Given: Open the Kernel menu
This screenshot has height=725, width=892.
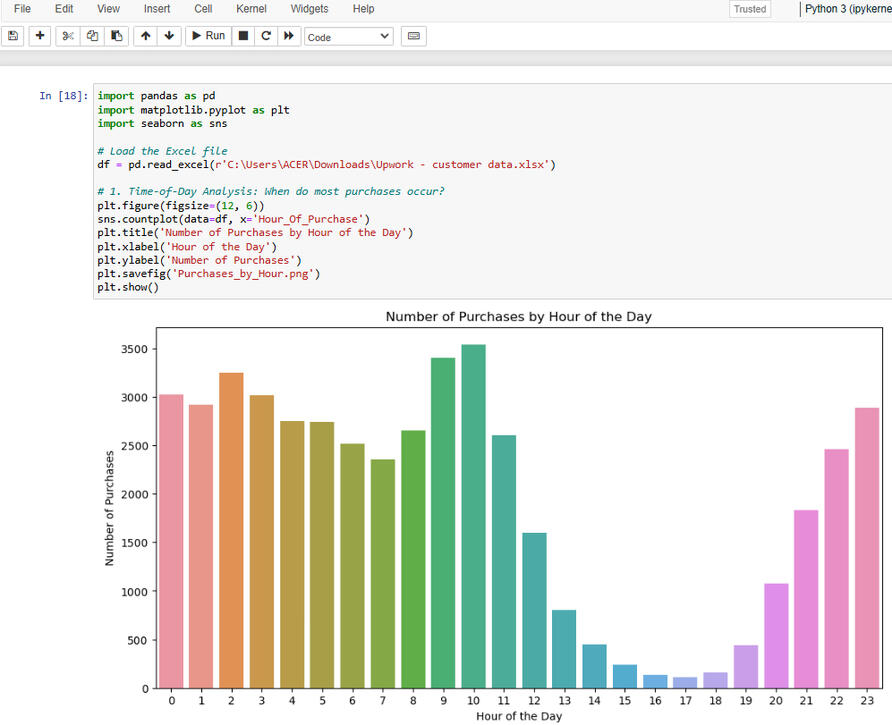Looking at the screenshot, I should pyautogui.click(x=251, y=9).
